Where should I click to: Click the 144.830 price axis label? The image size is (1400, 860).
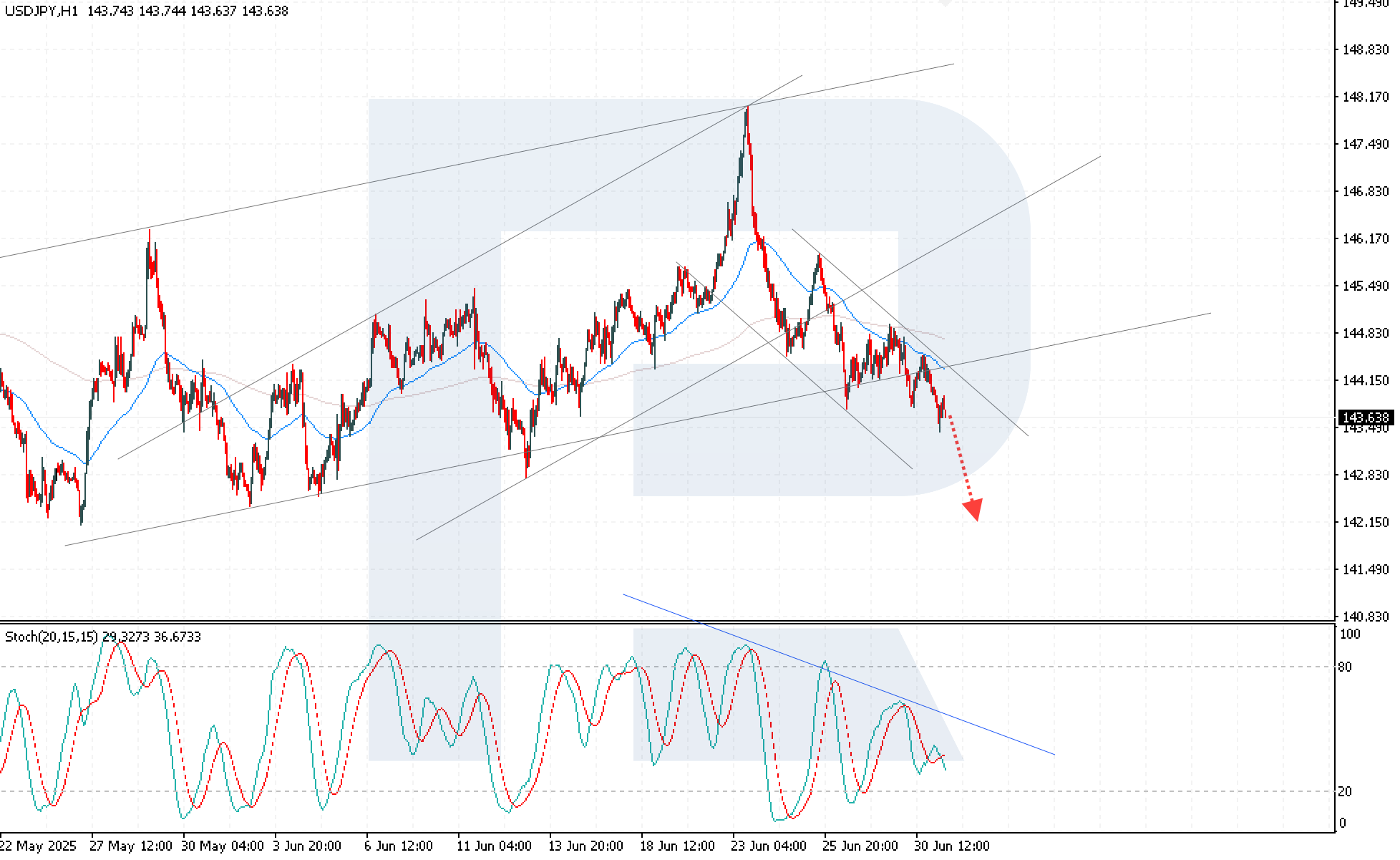click(x=1366, y=333)
